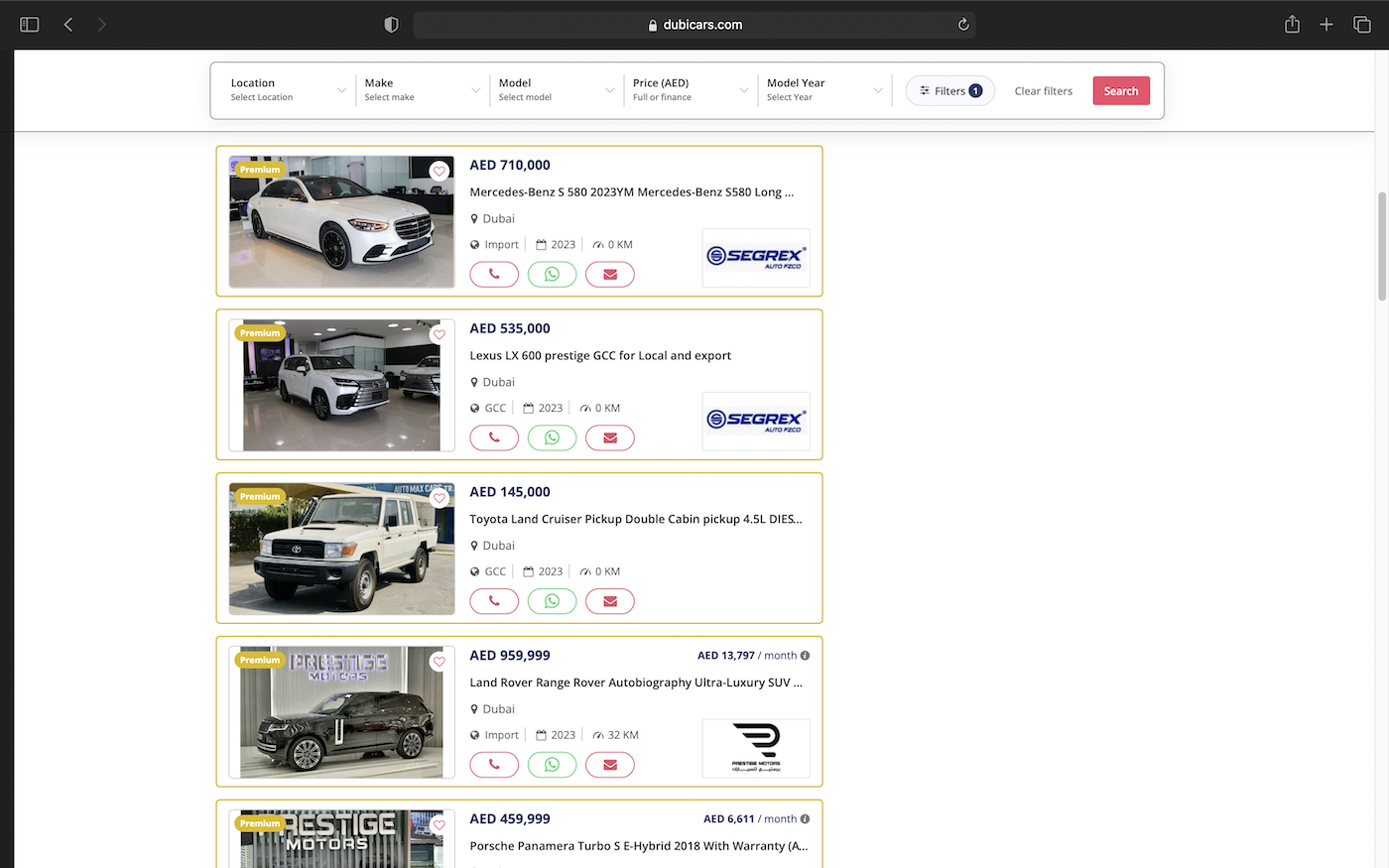This screenshot has height=868, width=1389.
Task: Toggle heart on Lexus LX 600 listing
Action: (x=439, y=335)
